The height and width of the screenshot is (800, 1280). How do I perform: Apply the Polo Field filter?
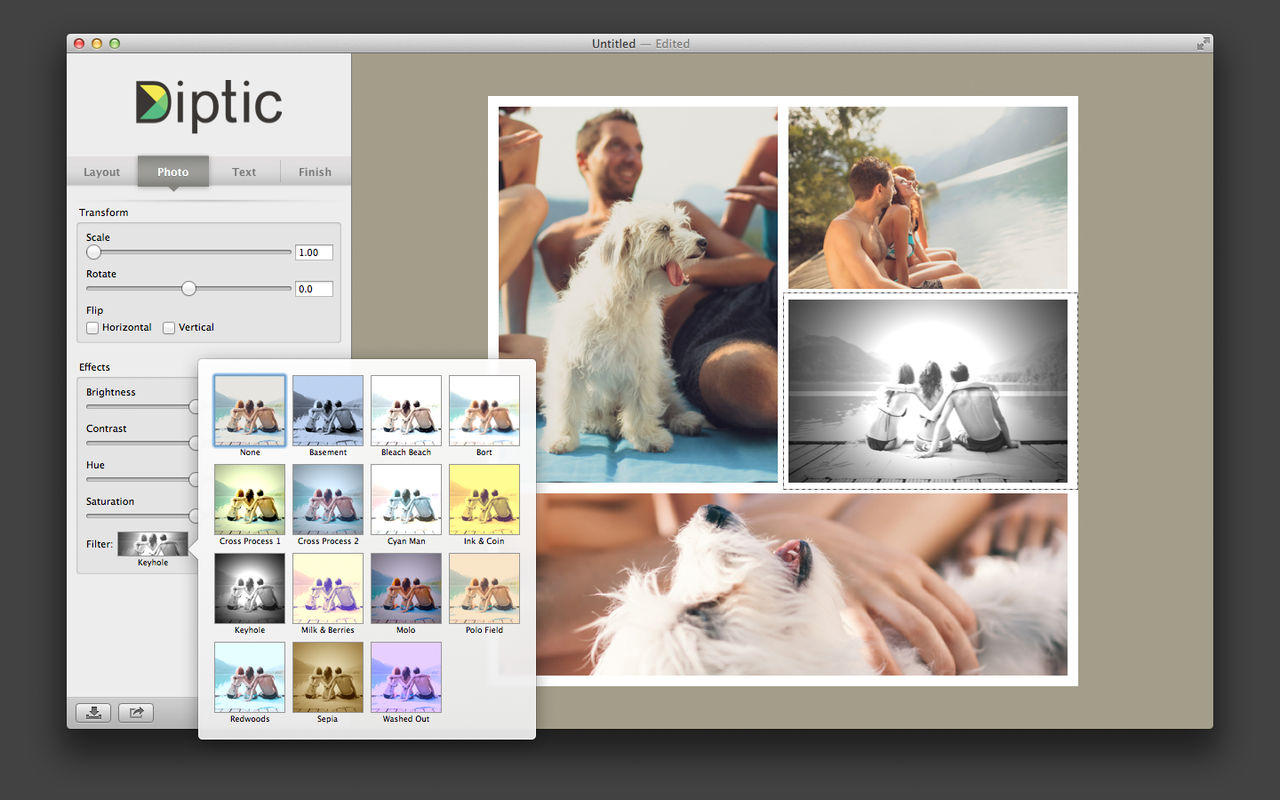pos(484,588)
